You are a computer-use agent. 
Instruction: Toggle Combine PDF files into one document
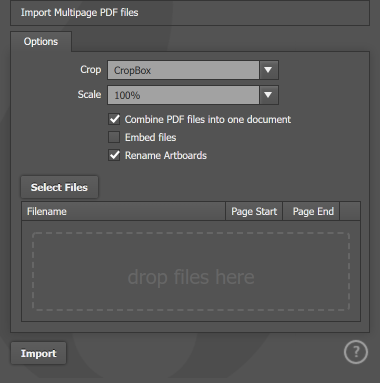114,119
